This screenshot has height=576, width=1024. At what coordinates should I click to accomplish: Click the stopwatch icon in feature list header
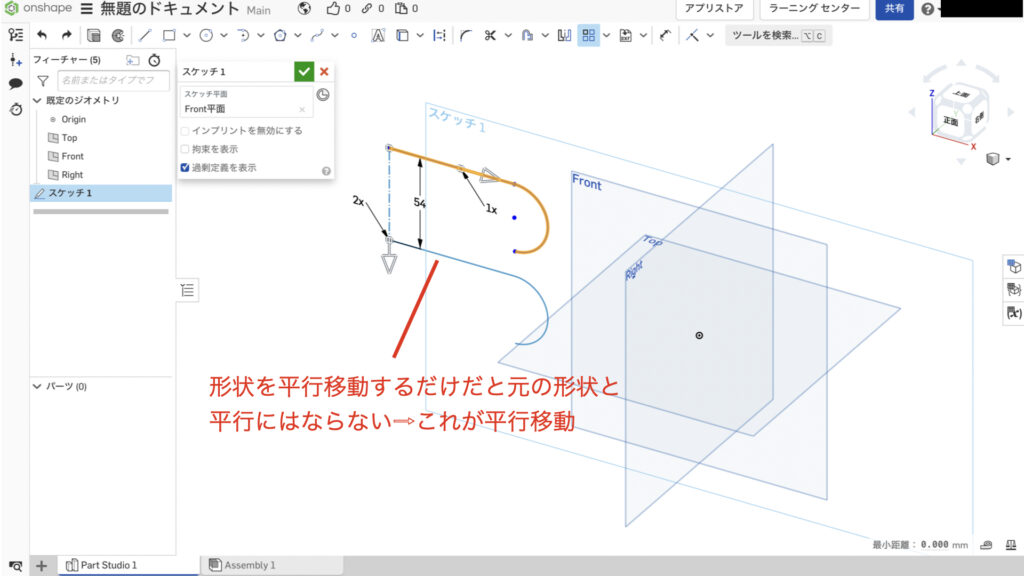[155, 60]
